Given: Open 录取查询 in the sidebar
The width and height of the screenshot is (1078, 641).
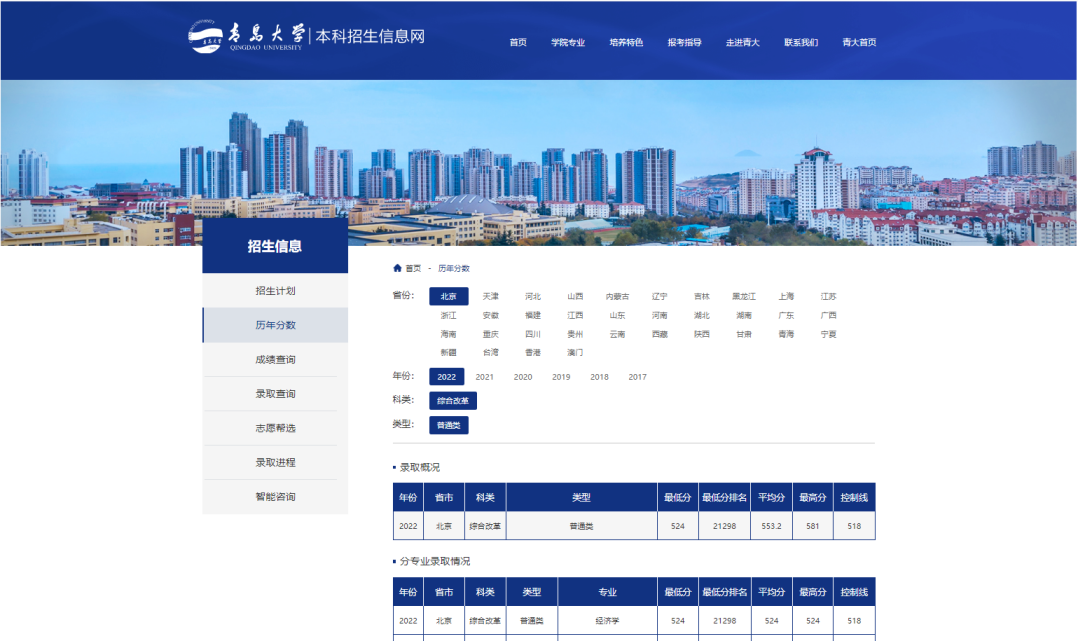Looking at the screenshot, I should tap(274, 393).
